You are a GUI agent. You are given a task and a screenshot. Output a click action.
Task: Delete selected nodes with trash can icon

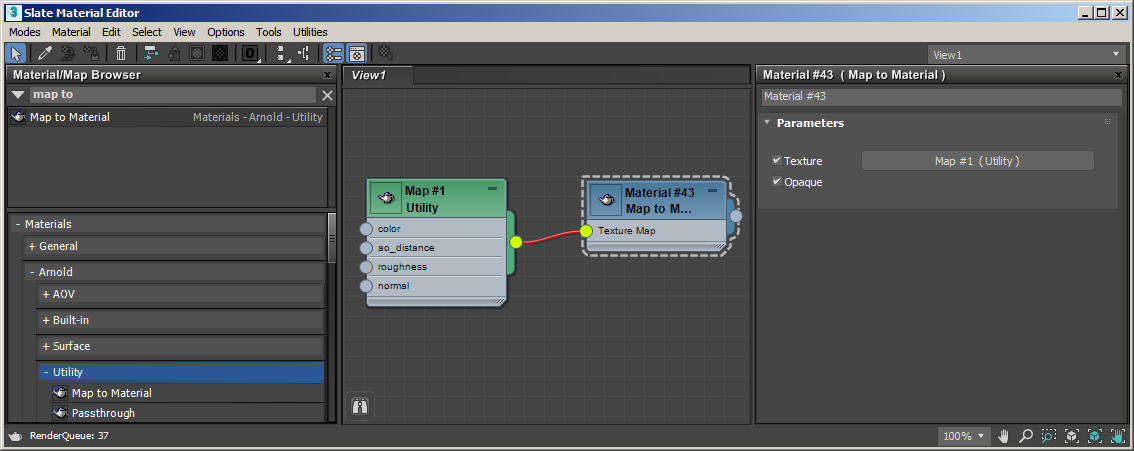(x=121, y=53)
